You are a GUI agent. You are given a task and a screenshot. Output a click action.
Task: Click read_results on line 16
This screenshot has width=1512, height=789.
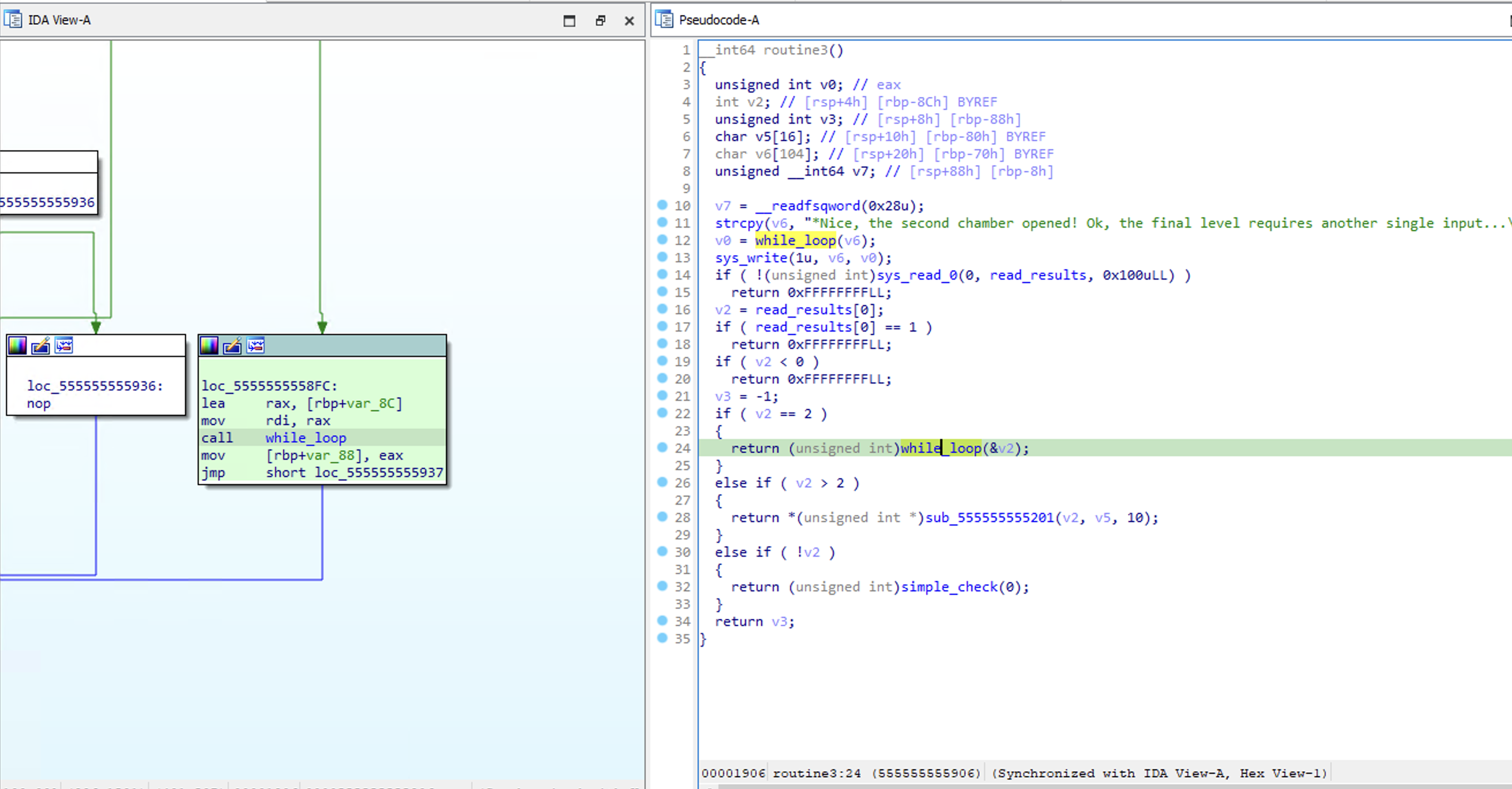coord(803,310)
